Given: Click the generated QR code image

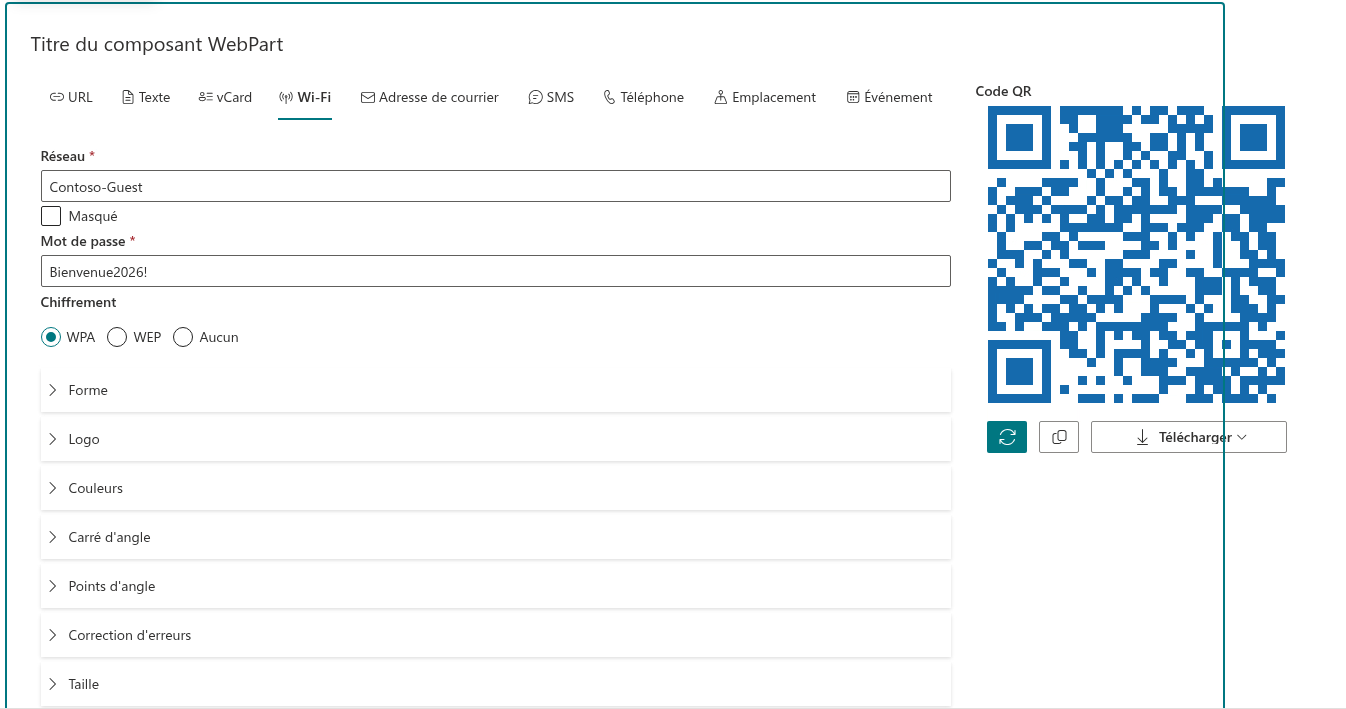Looking at the screenshot, I should (1136, 255).
